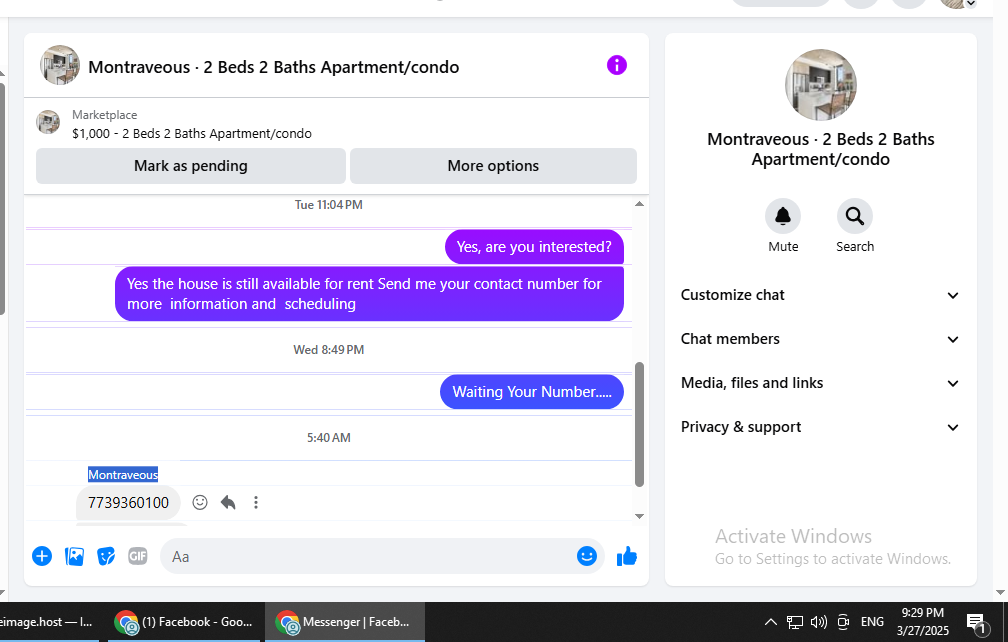Switch to Messenger | Facebook taskbar window

tap(345, 621)
